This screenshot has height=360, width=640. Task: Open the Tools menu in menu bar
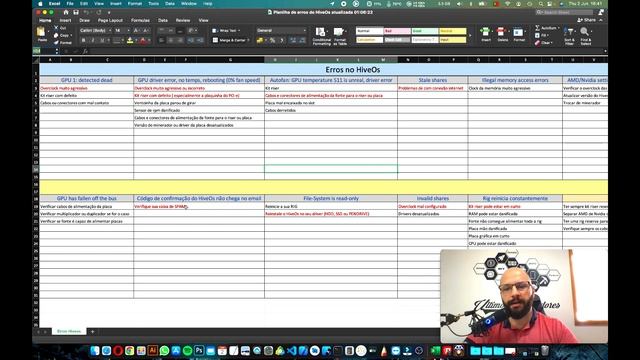coord(153,4)
